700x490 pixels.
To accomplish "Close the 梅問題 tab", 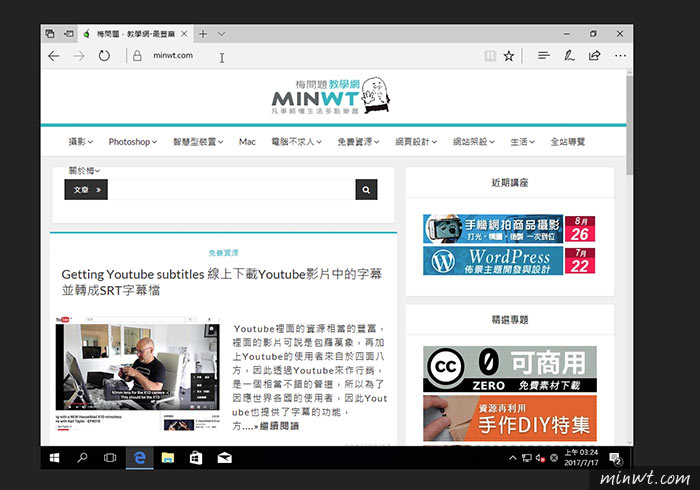I will tap(184, 34).
